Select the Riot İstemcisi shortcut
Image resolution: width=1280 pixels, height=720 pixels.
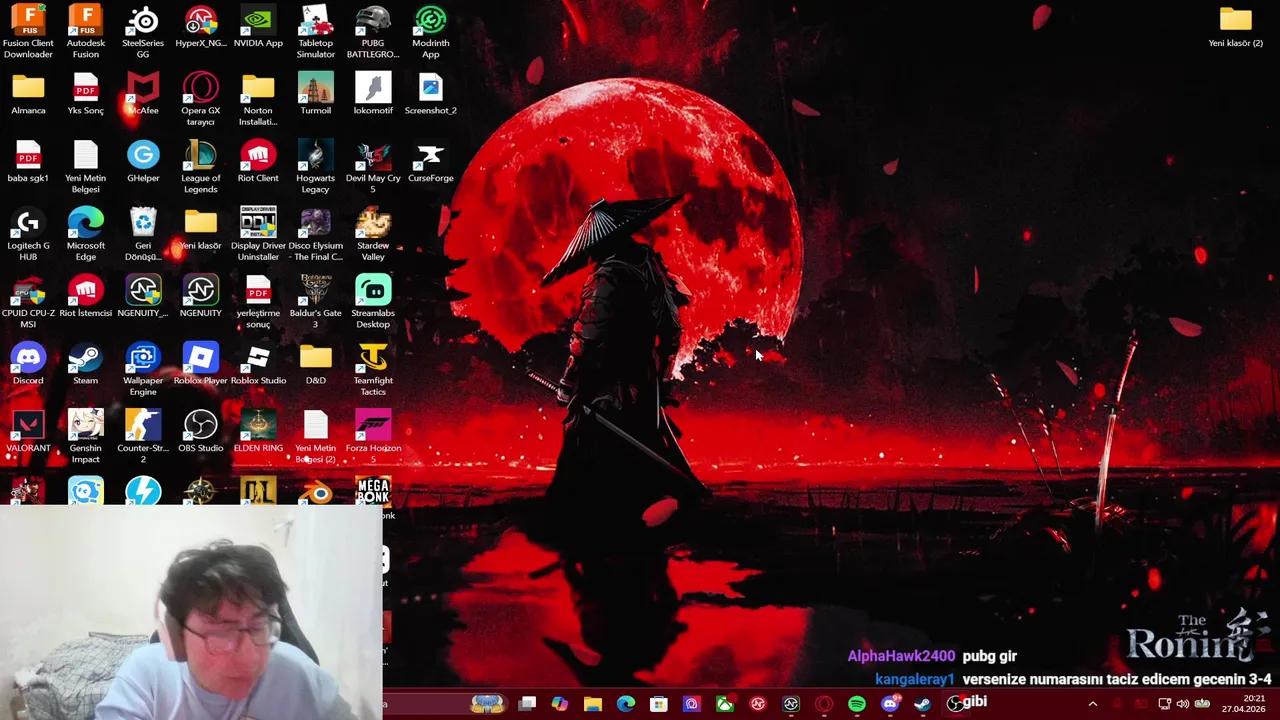[x=86, y=297]
